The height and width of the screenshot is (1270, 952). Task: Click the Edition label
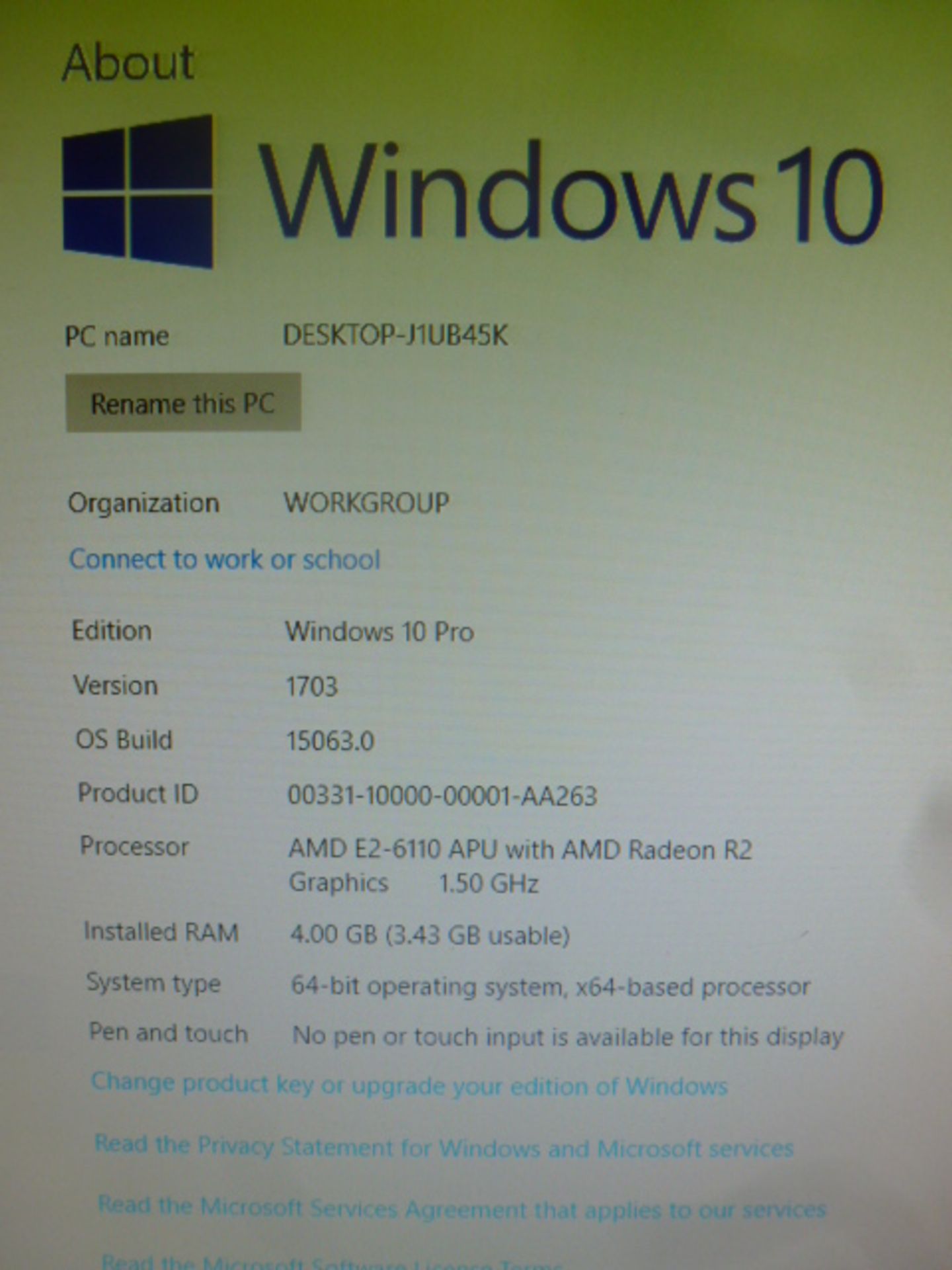click(112, 630)
